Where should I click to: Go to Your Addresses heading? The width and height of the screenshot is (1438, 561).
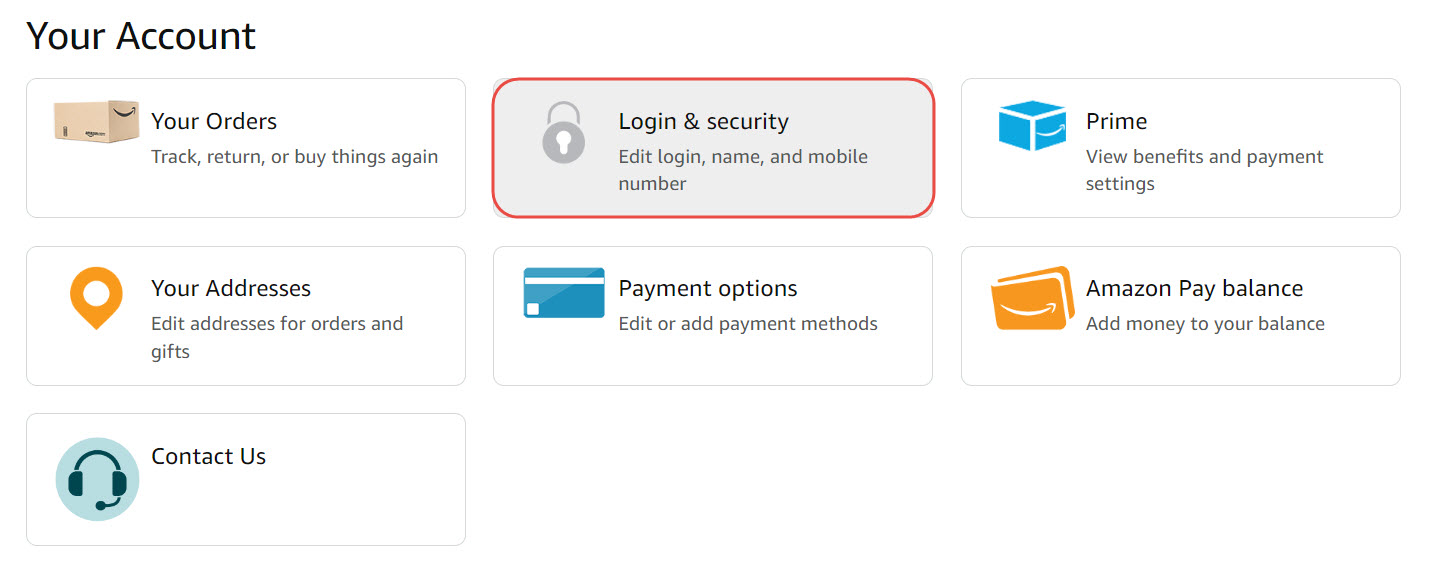click(x=231, y=288)
